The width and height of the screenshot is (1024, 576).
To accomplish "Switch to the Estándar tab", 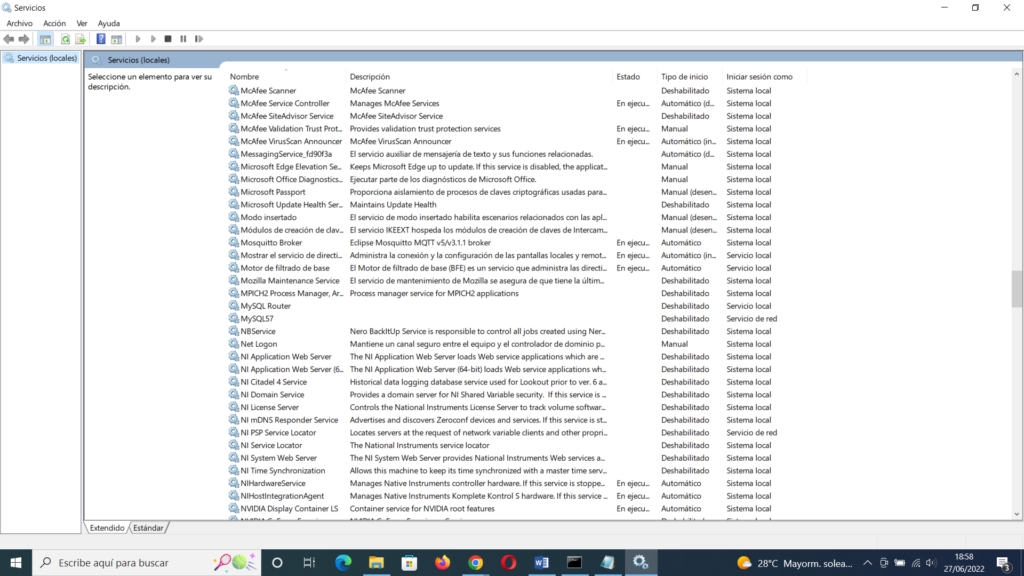I will [x=148, y=527].
